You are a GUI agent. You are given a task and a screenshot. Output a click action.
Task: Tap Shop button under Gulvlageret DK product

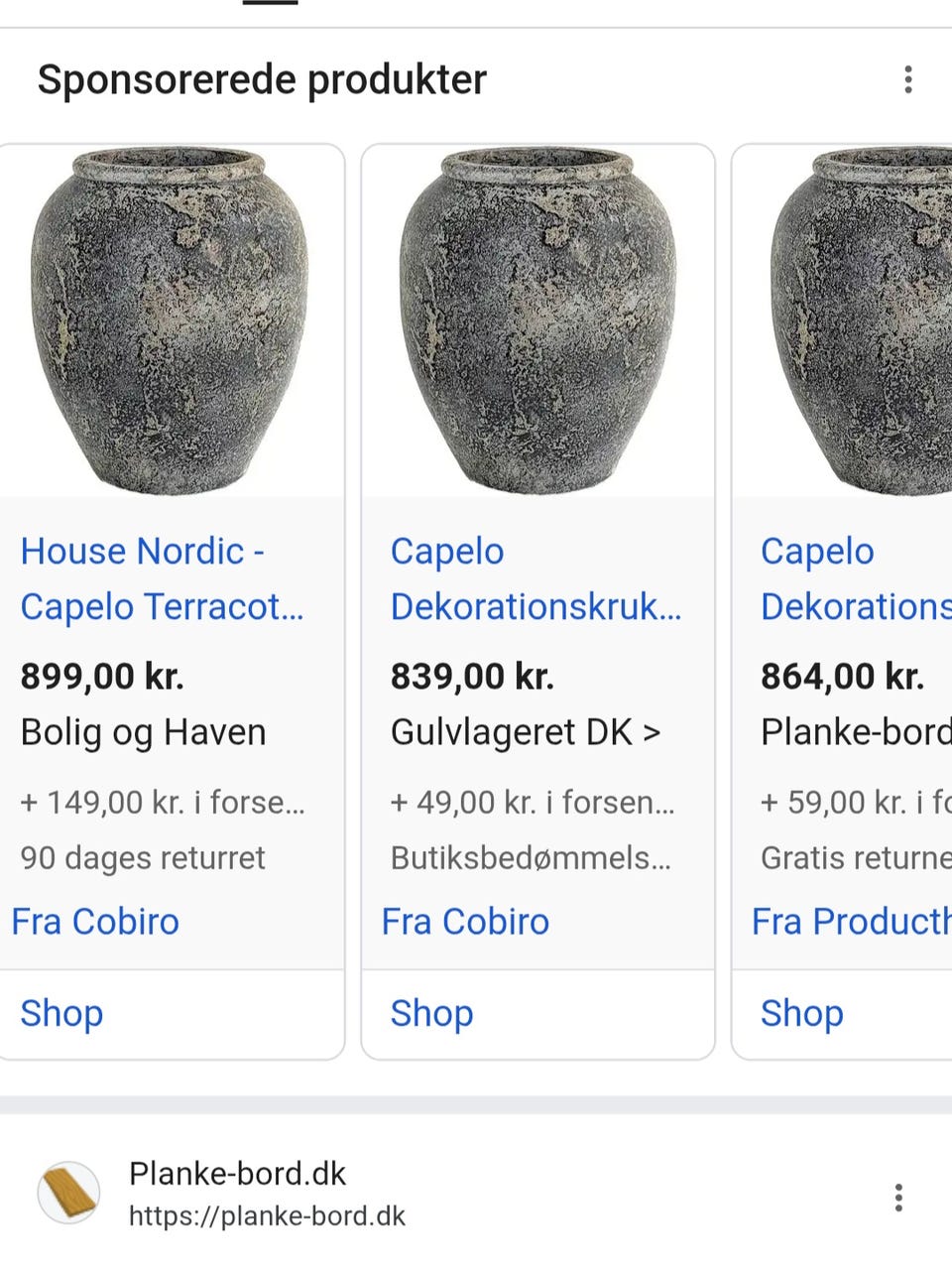tap(431, 1013)
